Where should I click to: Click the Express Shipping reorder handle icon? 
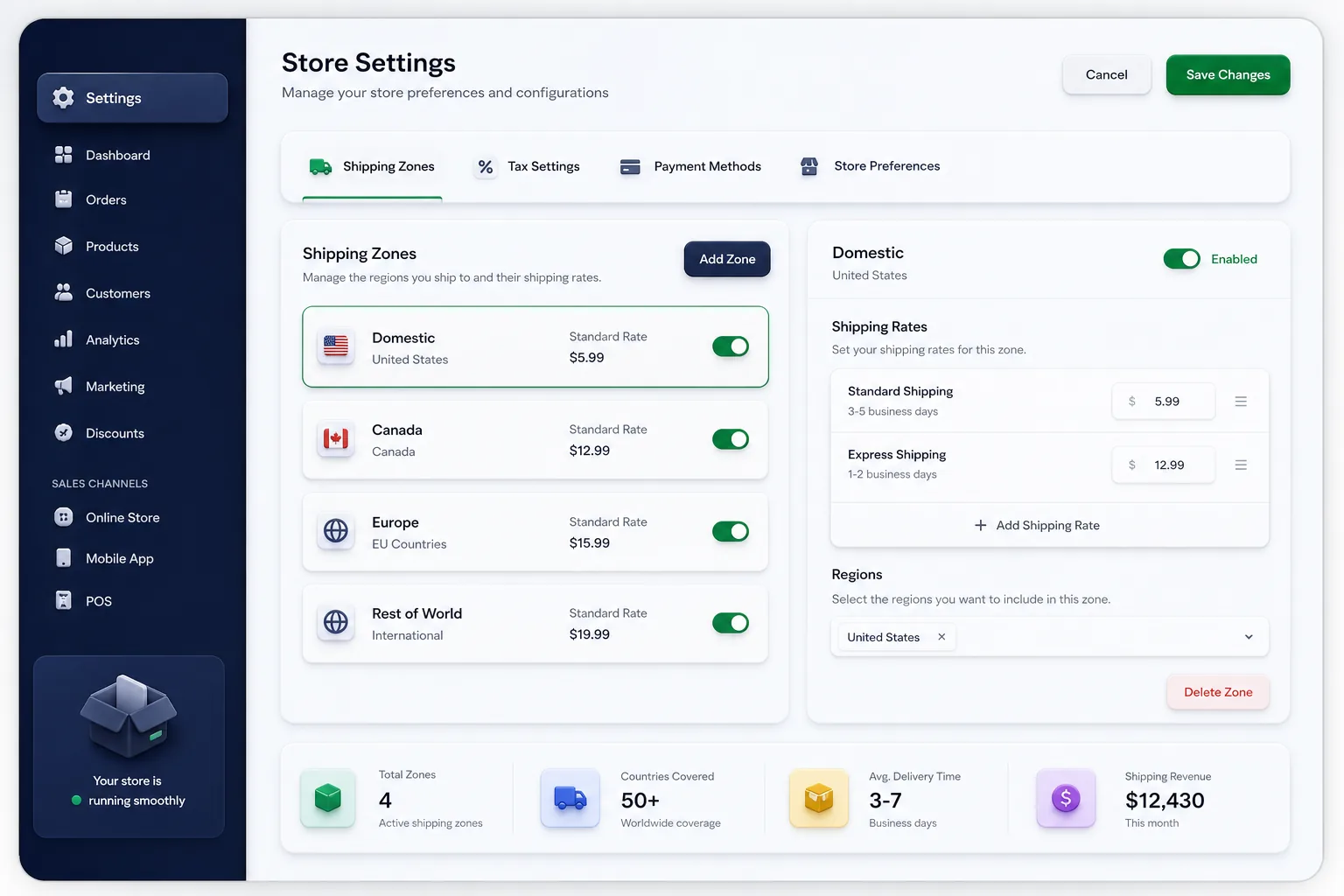[x=1241, y=465]
